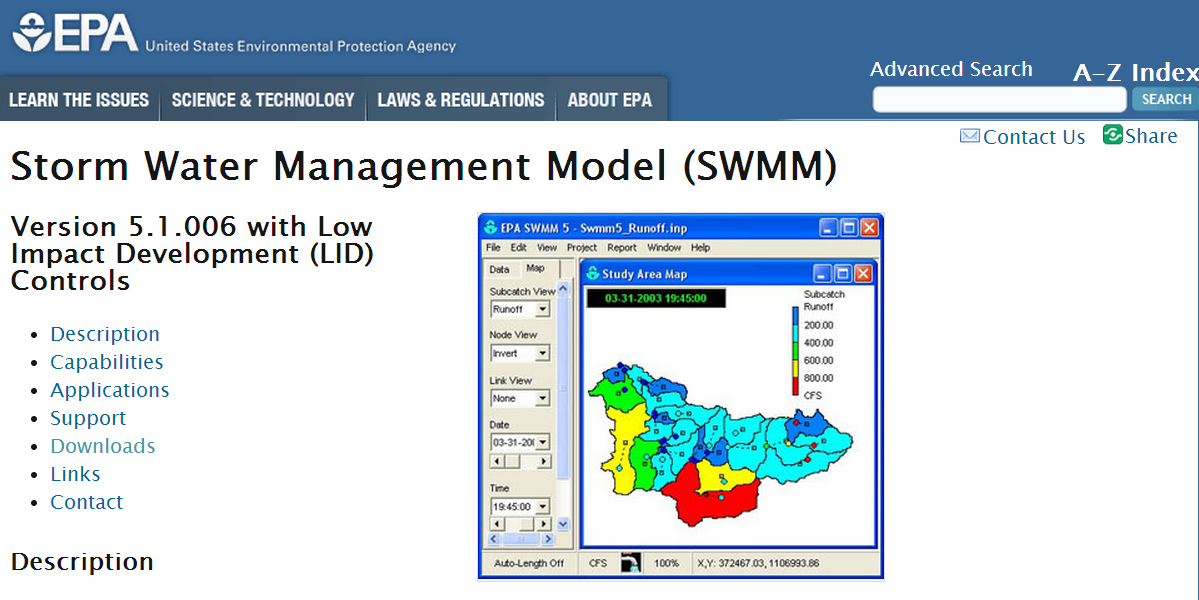Open the A-Z Index link

click(1136, 73)
